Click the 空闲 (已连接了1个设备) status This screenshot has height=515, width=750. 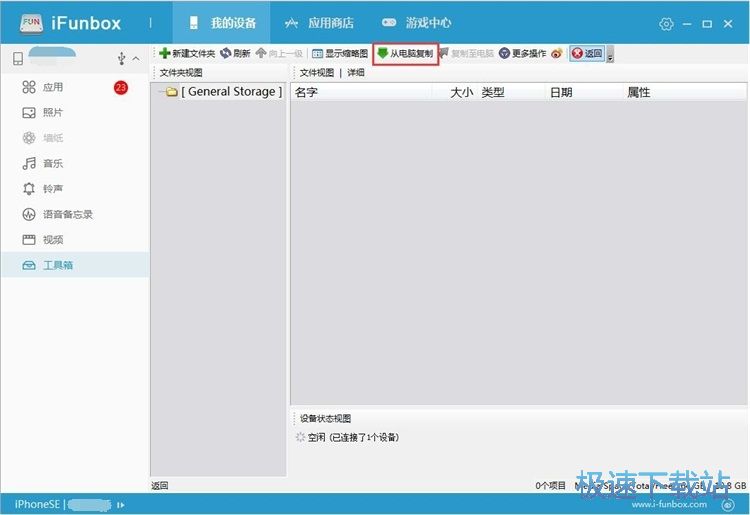pos(353,437)
